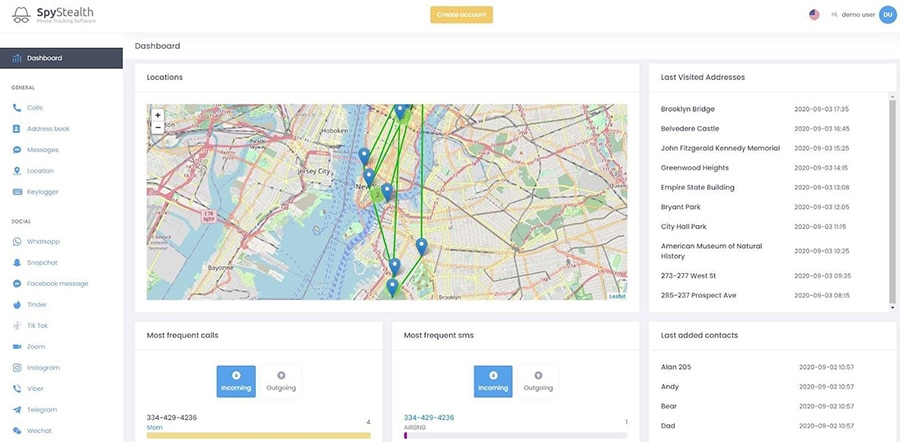Click the Last Visited Addresses scrollbar
This screenshot has height=442, width=900.
click(892, 201)
